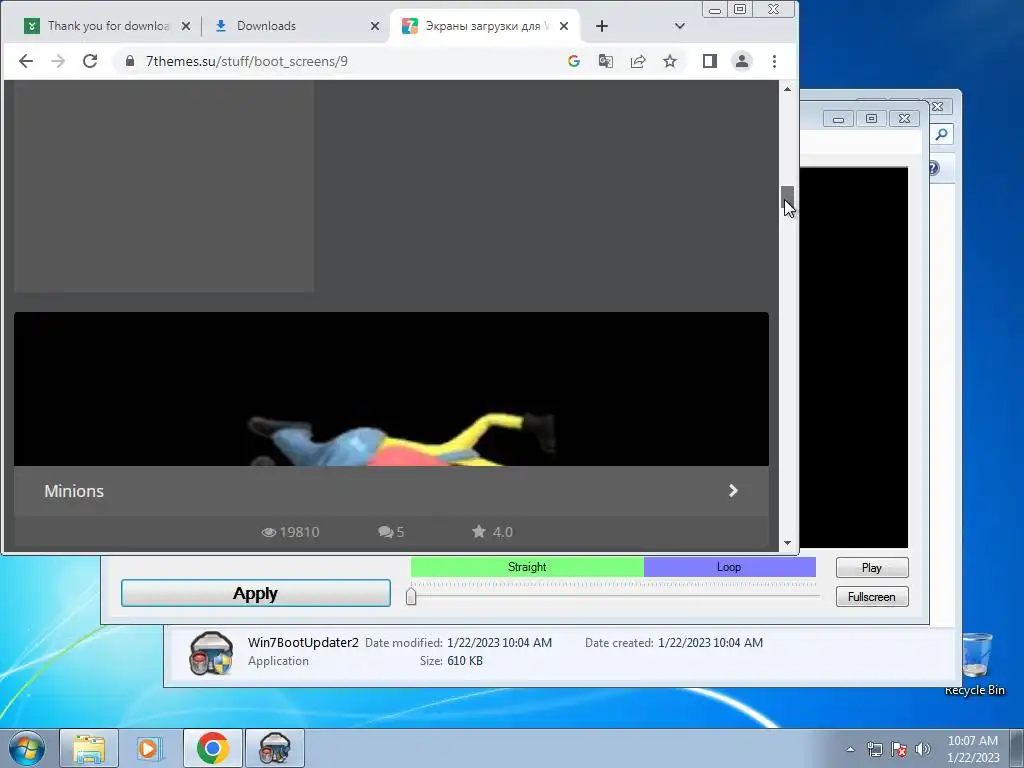Click the search icon in Explorer window
This screenshot has height=768, width=1024.
pos(942,135)
